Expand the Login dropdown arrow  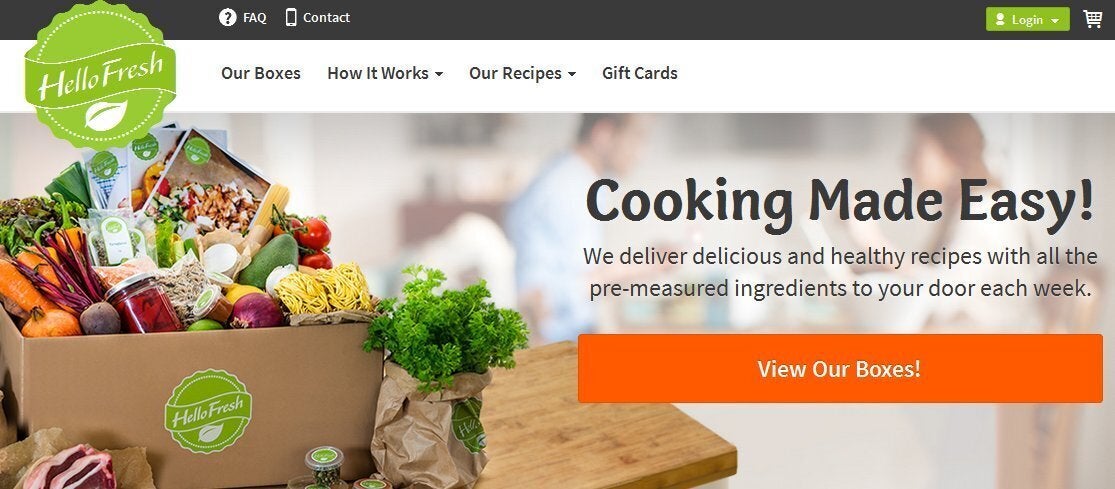coord(1055,21)
